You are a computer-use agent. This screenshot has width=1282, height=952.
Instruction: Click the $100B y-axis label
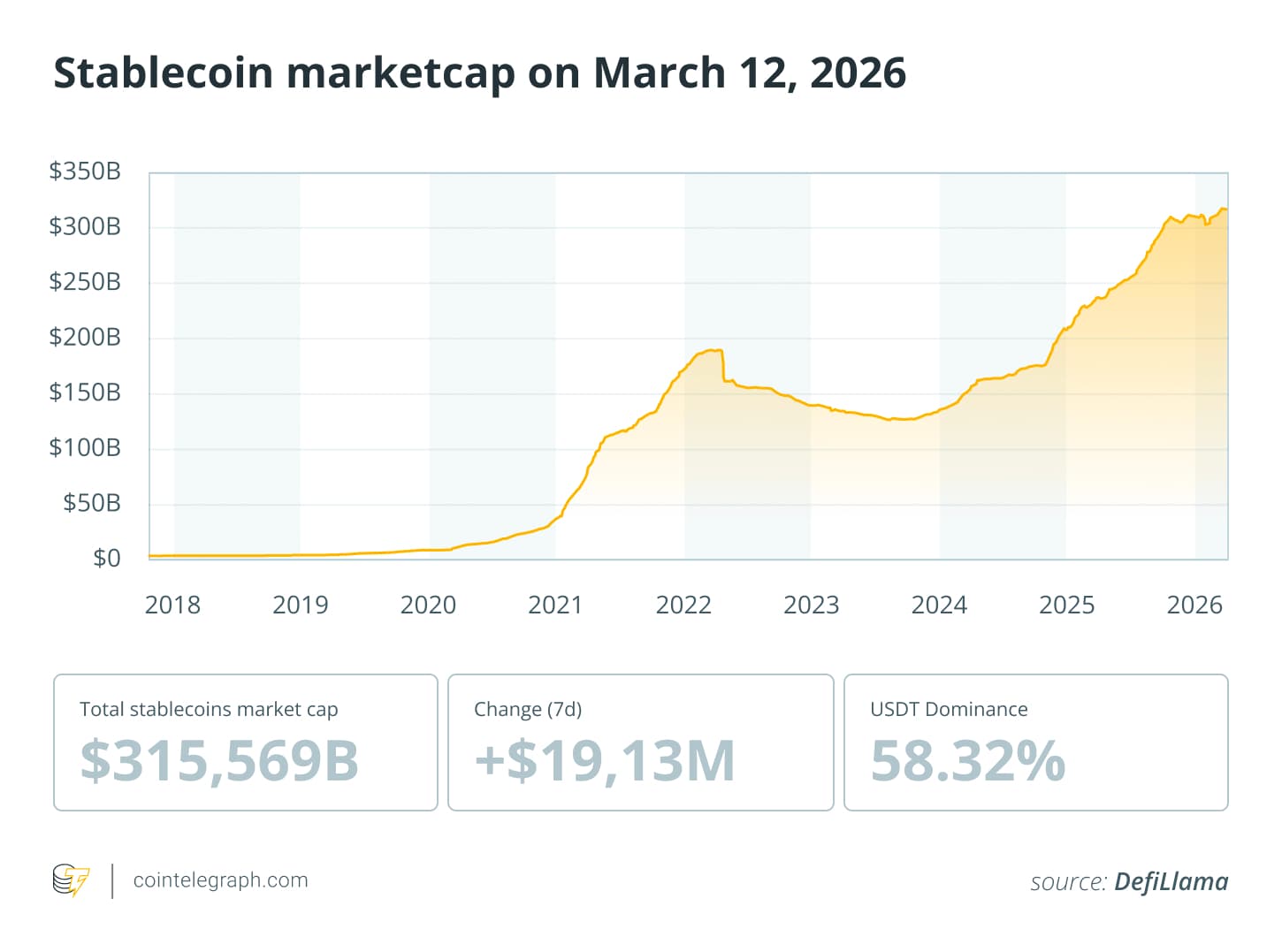[85, 448]
